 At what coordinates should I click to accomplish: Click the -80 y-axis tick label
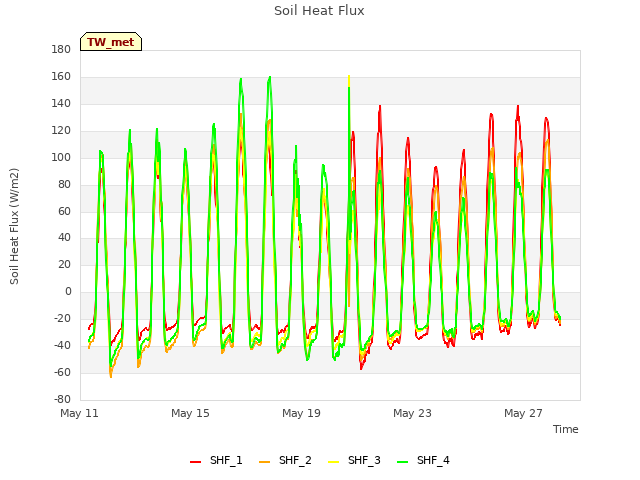(62, 399)
